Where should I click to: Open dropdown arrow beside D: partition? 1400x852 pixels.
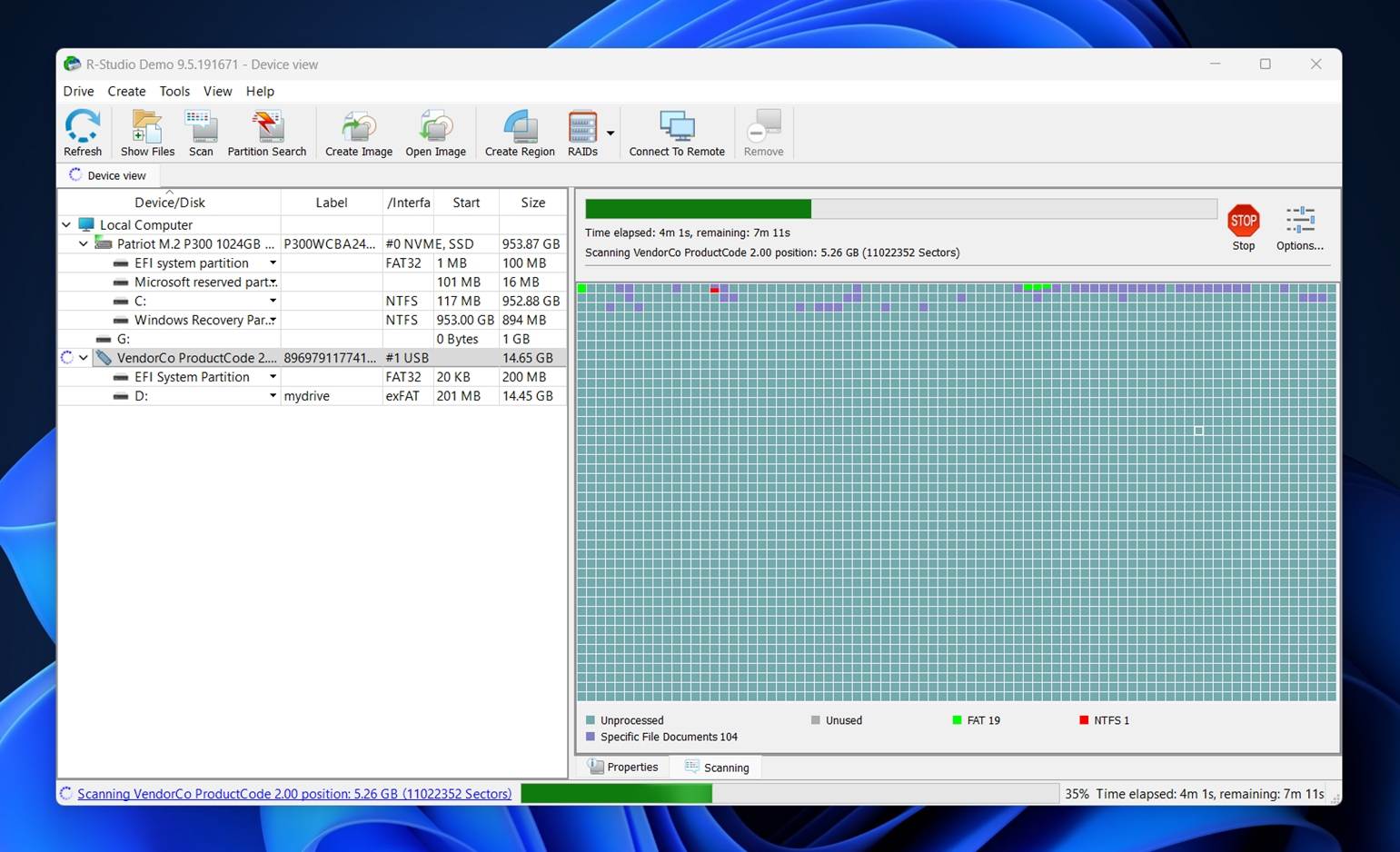(273, 396)
